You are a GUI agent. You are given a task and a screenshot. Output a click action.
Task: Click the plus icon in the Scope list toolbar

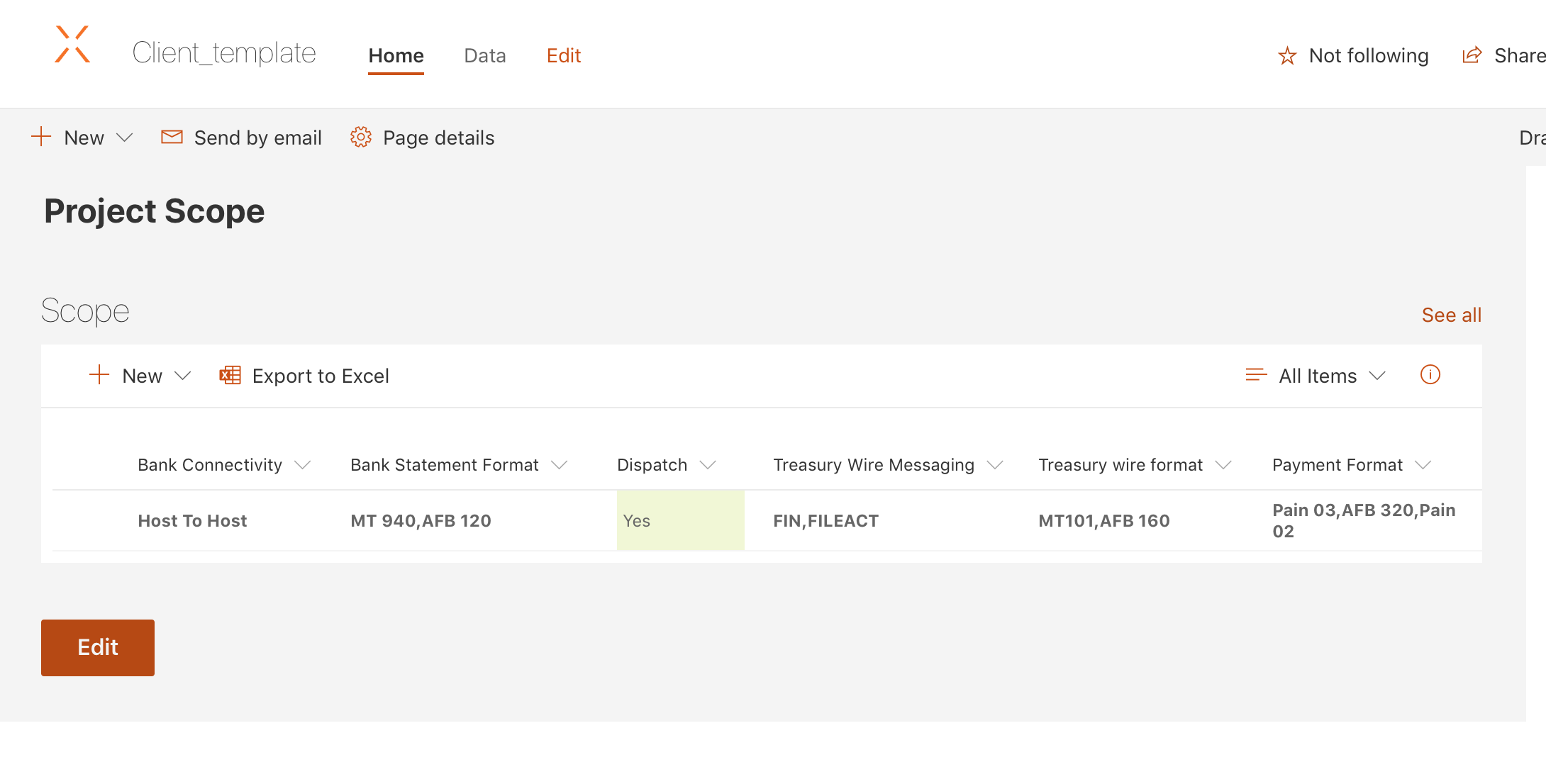coord(99,374)
